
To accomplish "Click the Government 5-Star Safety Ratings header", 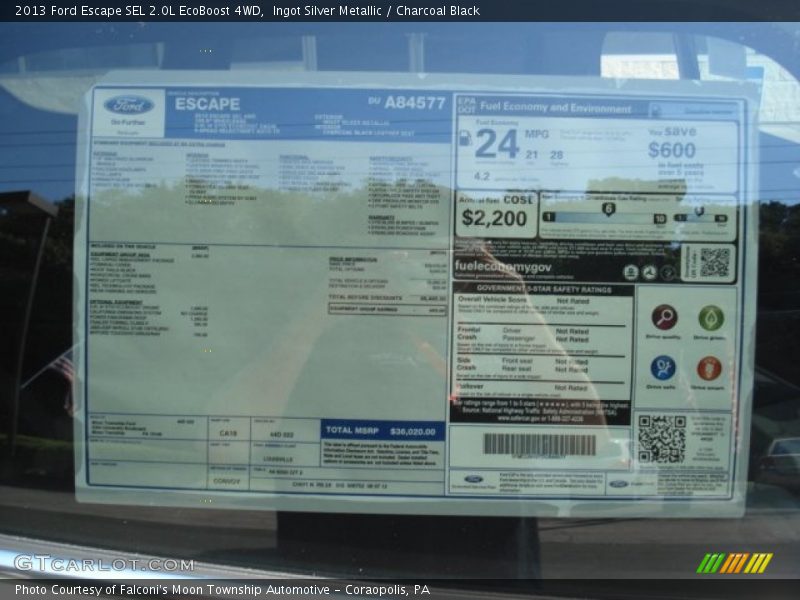I will pos(544,289).
